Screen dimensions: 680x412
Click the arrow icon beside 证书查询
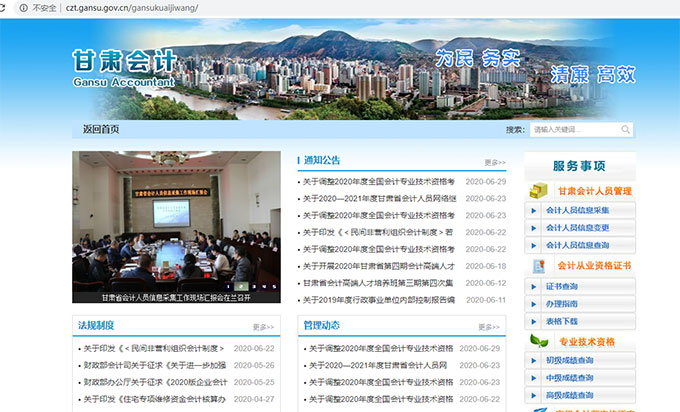tap(534, 287)
